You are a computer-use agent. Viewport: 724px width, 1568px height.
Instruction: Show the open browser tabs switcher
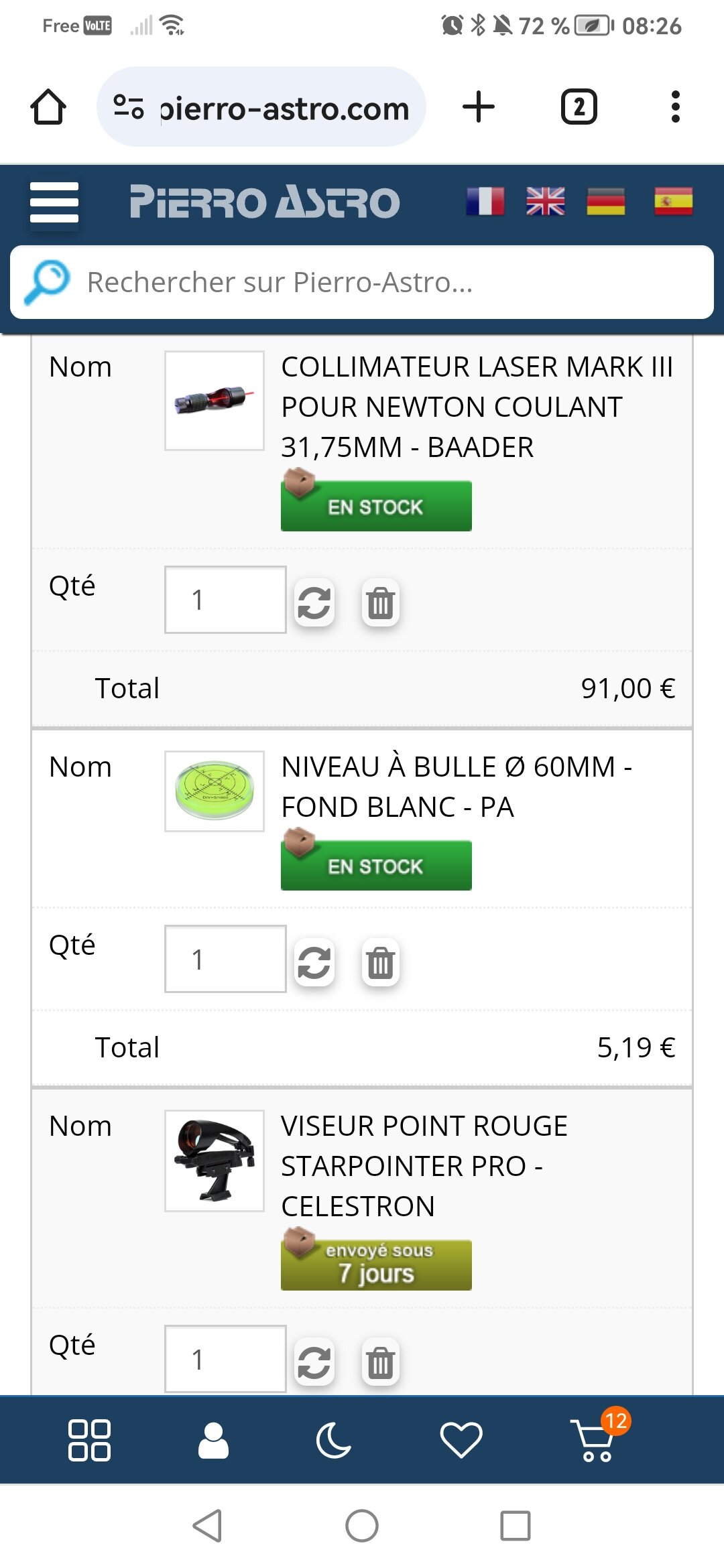[579, 107]
